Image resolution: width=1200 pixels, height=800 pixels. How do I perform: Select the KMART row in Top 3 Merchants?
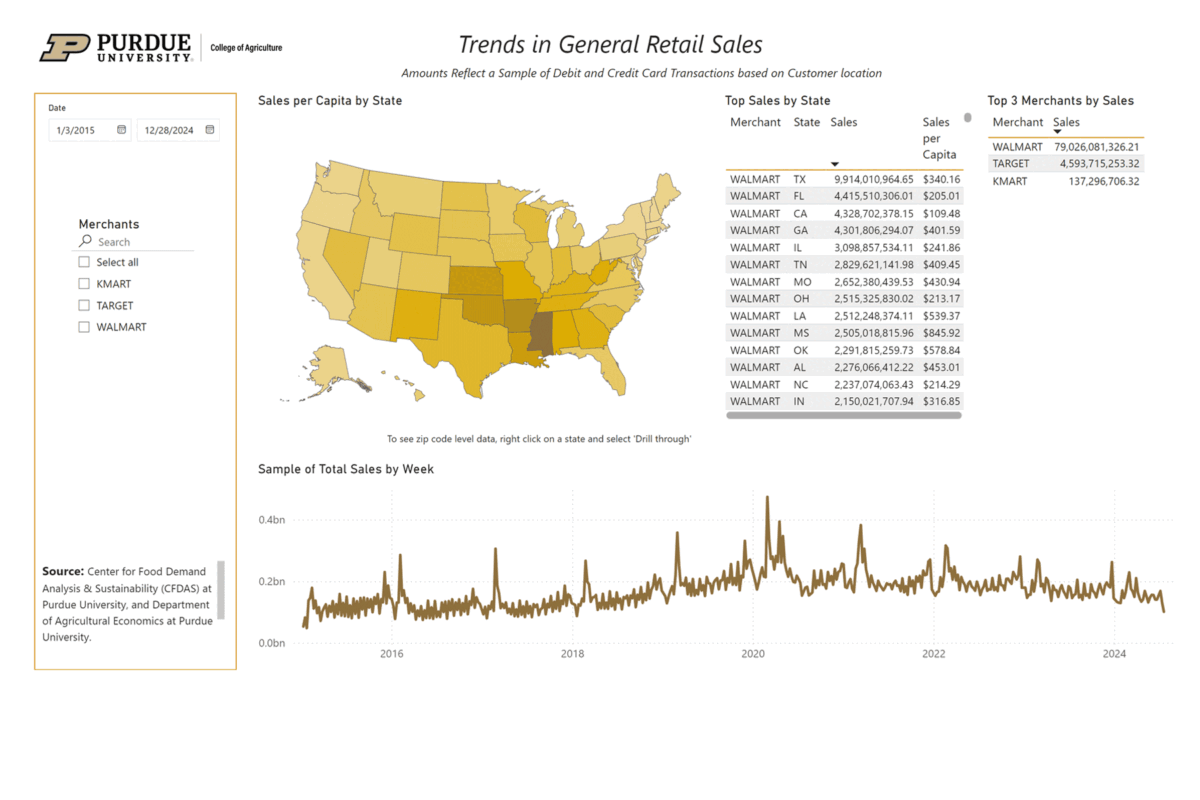click(1067, 181)
